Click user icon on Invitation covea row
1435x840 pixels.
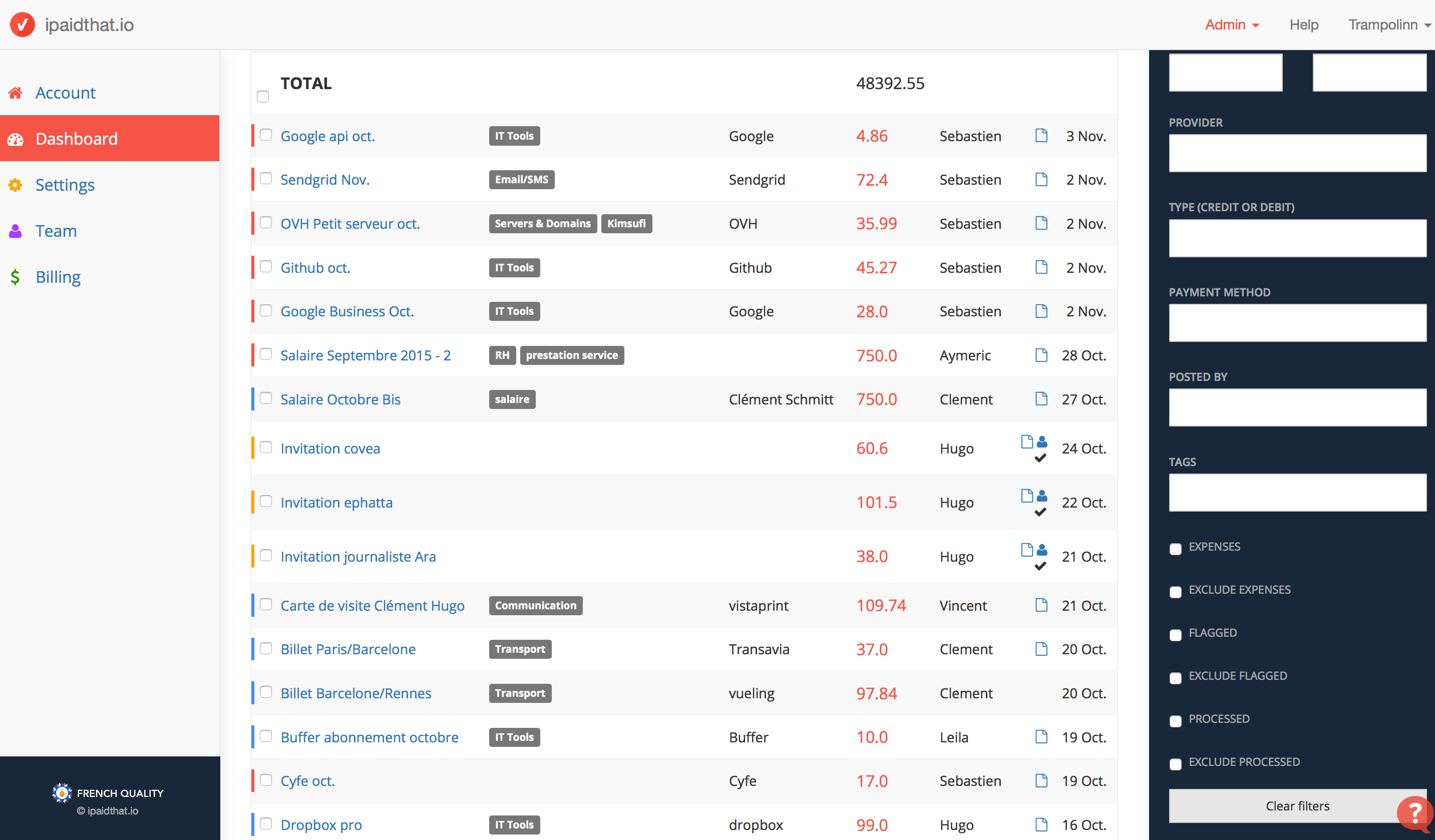click(1042, 442)
